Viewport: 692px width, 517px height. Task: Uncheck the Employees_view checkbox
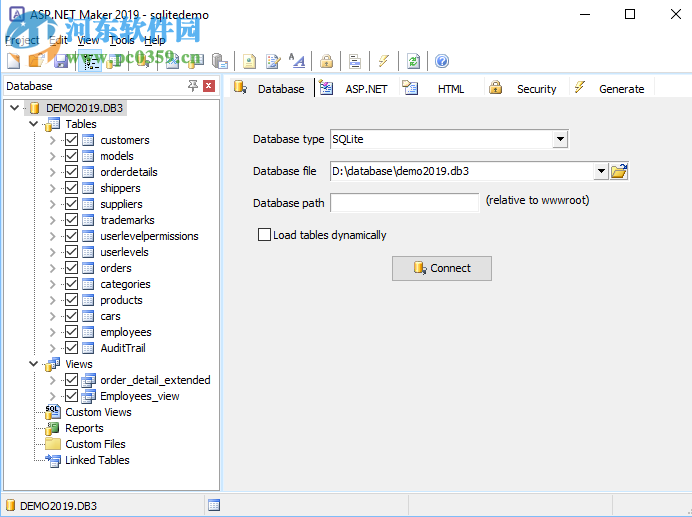[x=71, y=396]
